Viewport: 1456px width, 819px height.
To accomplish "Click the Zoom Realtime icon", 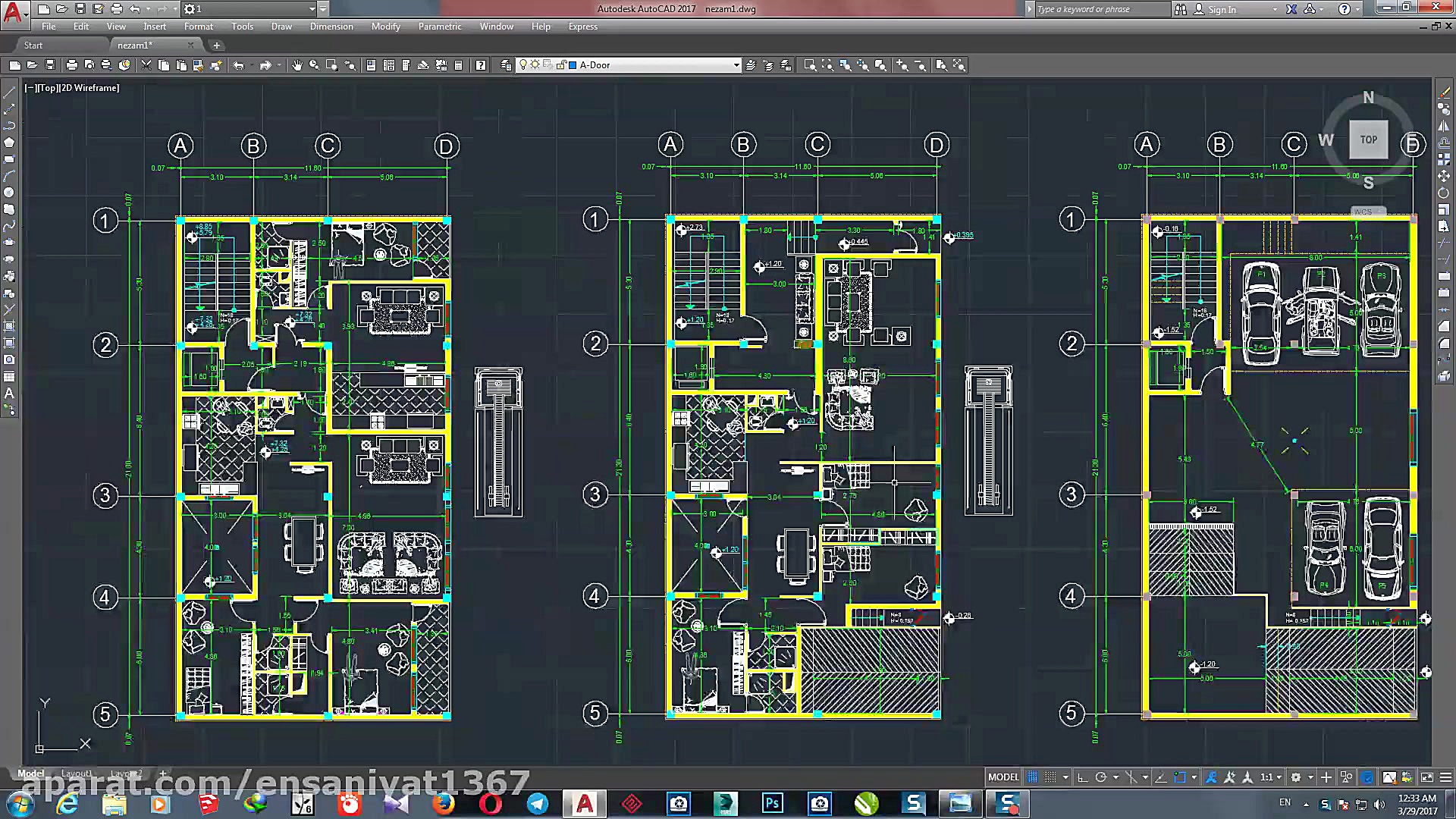I will point(314,65).
